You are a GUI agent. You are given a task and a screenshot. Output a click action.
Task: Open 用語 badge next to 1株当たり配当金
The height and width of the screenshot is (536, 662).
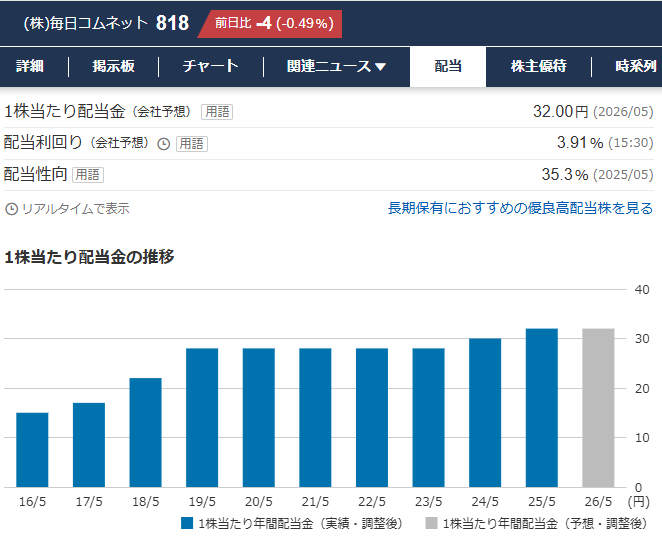tap(217, 112)
